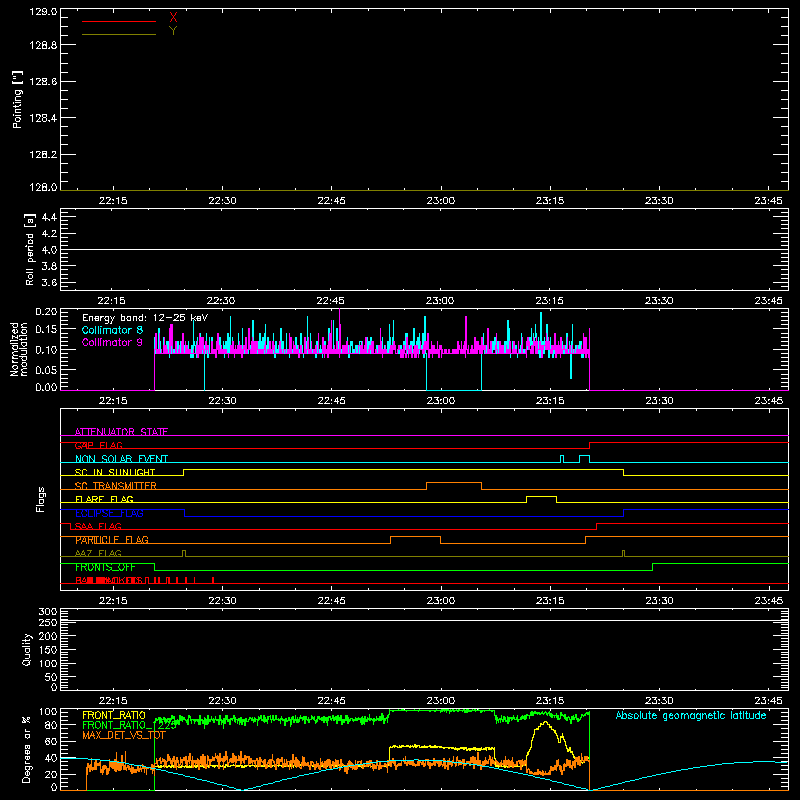Select the yellow FRONT_RATIO legend label
This screenshot has width=800, height=800.
click(114, 715)
